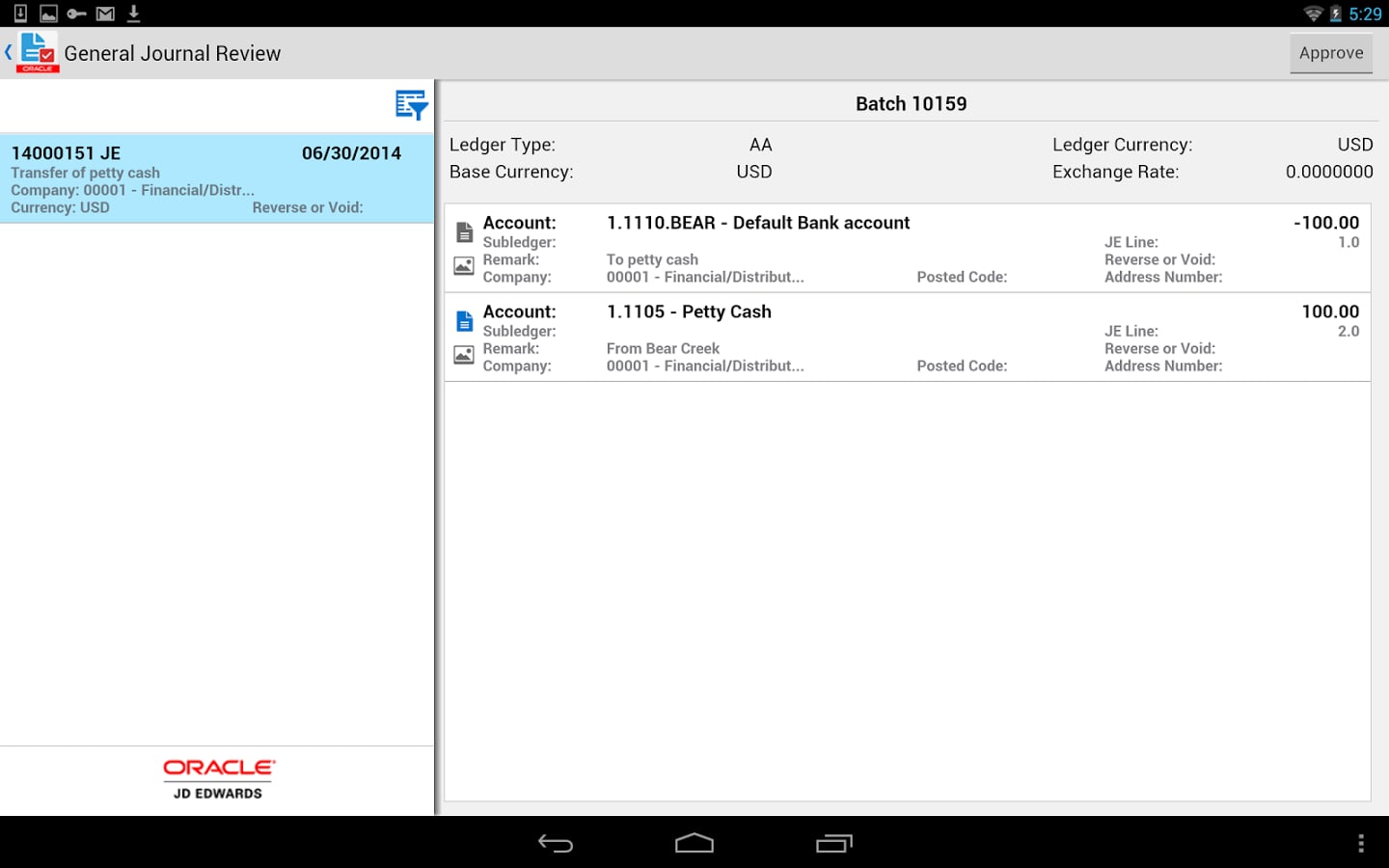This screenshot has height=868, width=1389.
Task: Tap the Android back navigation button
Action: point(556,844)
